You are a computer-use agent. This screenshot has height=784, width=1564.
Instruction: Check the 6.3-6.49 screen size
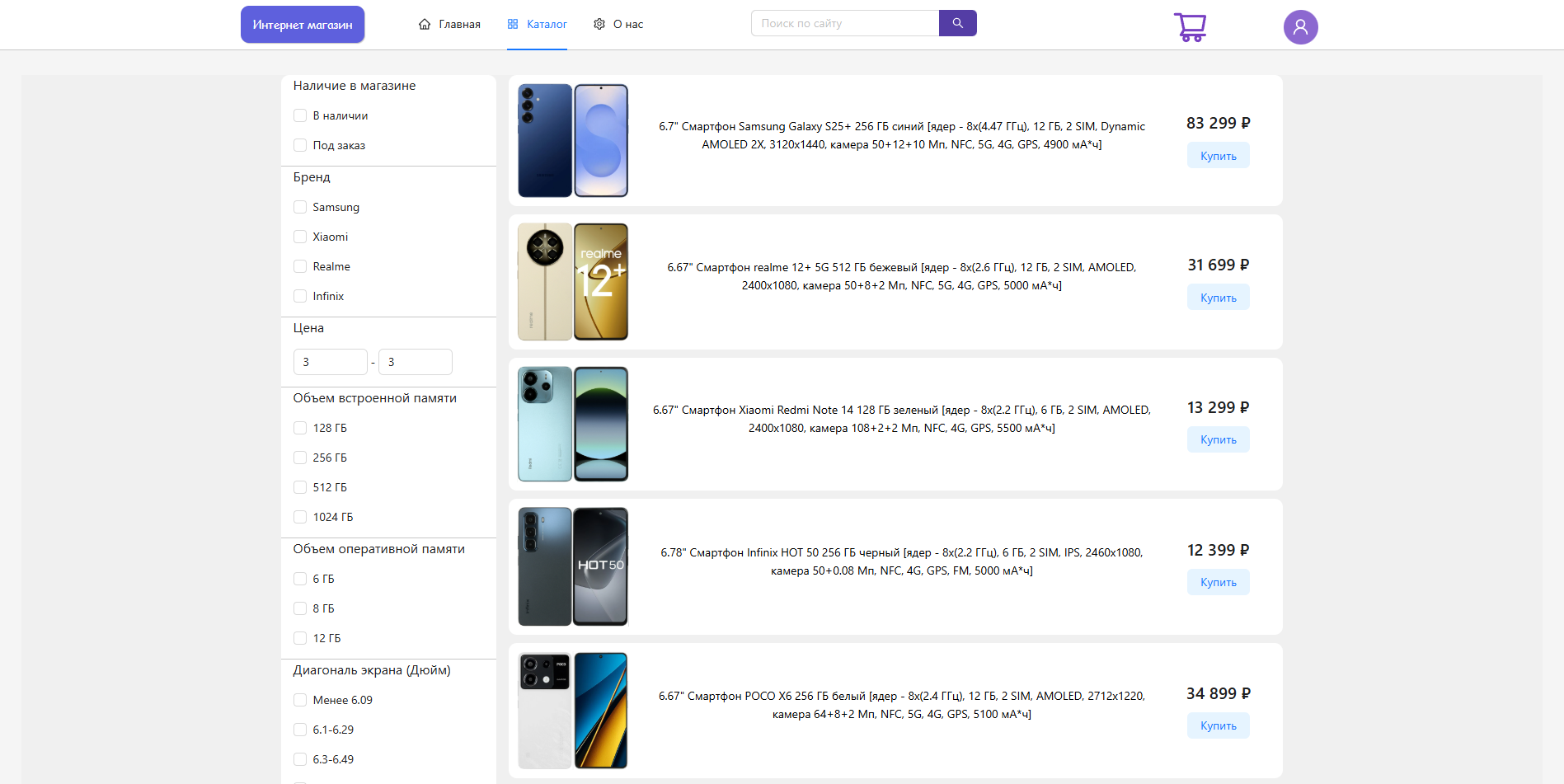click(300, 759)
